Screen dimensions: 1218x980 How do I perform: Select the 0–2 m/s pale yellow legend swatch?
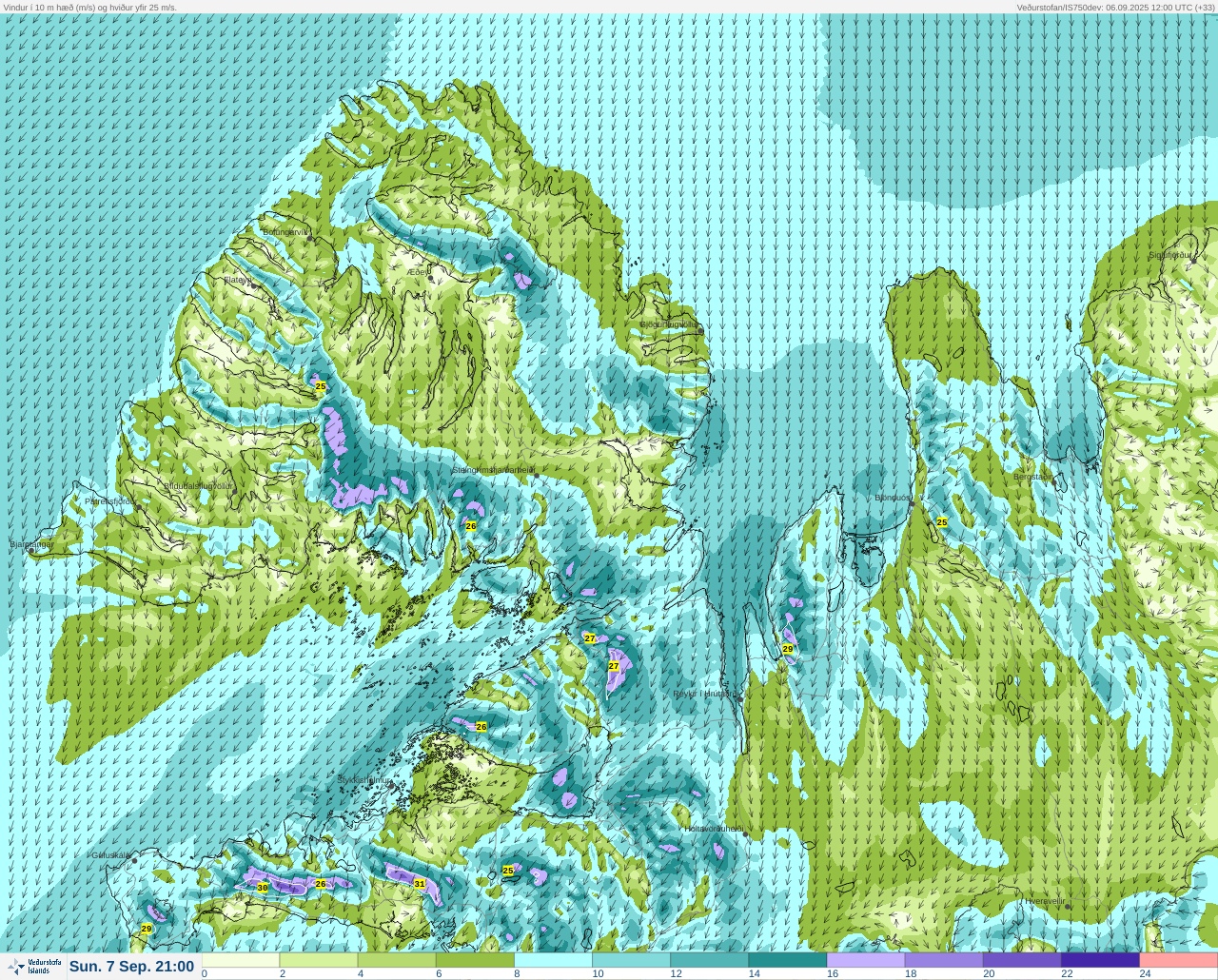tap(242, 960)
